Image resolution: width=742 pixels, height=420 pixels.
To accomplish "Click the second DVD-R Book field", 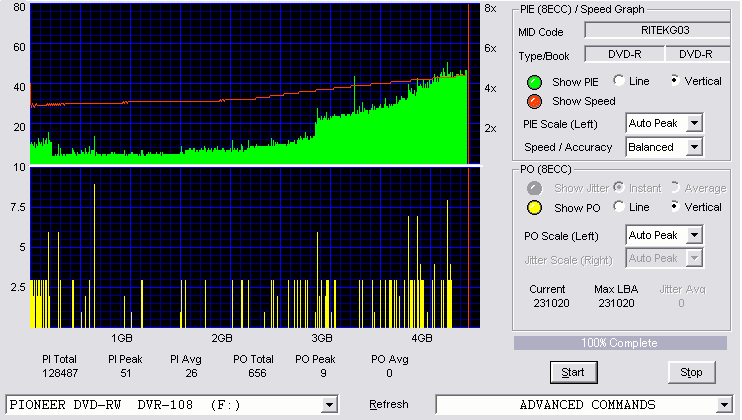I will pyautogui.click(x=698, y=54).
